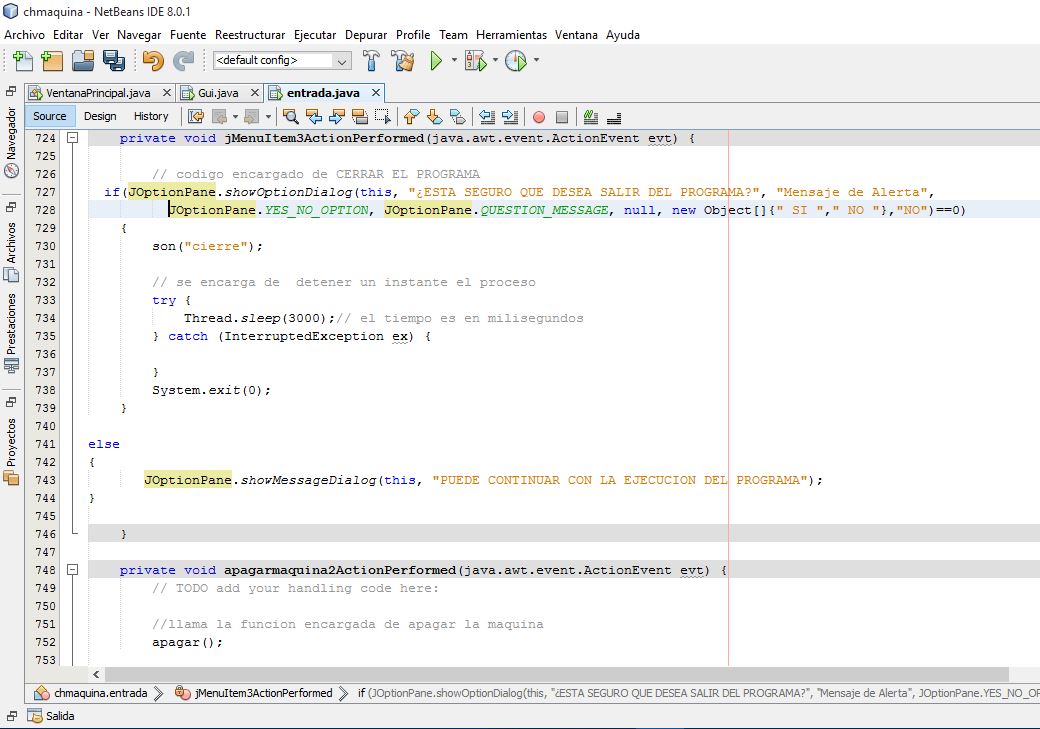Click the Profile Project icon
Viewport: 1040px width, 729px height.
tap(515, 60)
